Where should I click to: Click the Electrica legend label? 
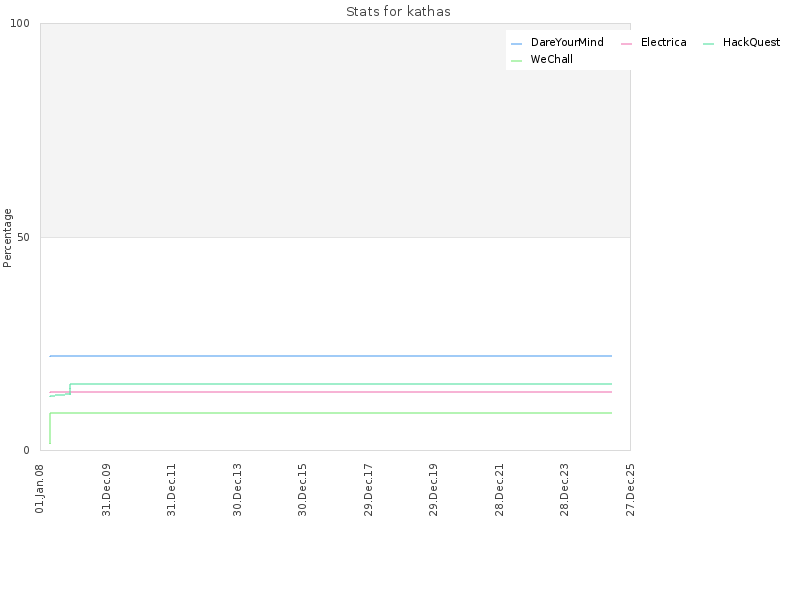(663, 42)
